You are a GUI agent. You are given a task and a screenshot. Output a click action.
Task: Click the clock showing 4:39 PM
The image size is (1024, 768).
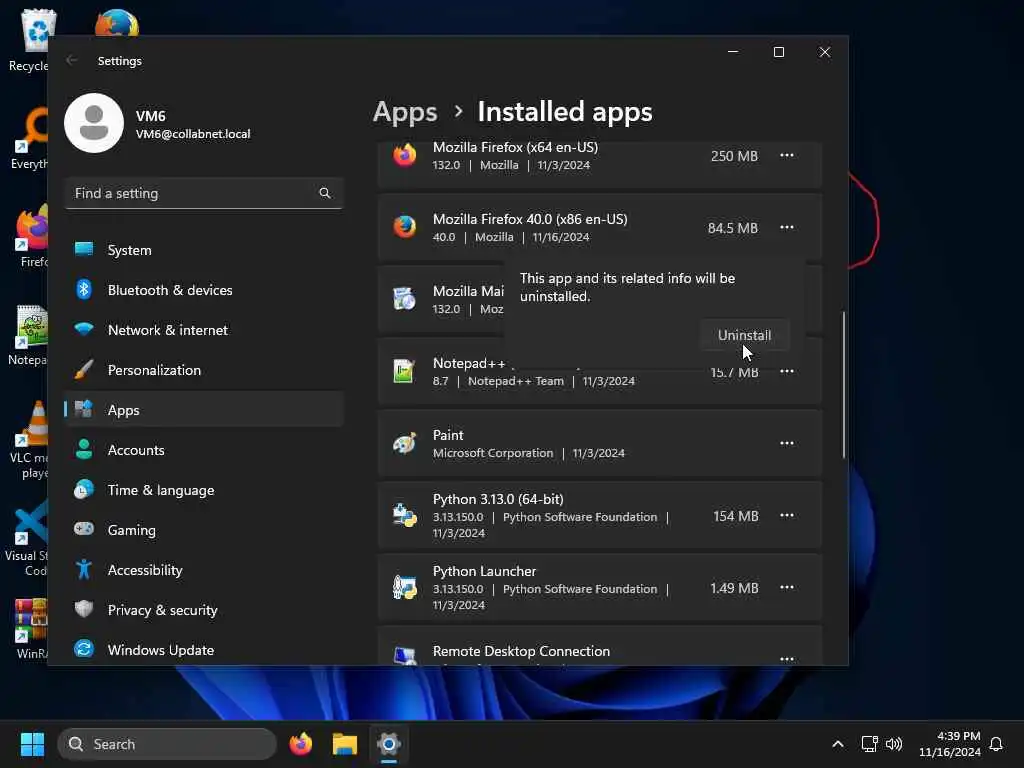(x=958, y=736)
